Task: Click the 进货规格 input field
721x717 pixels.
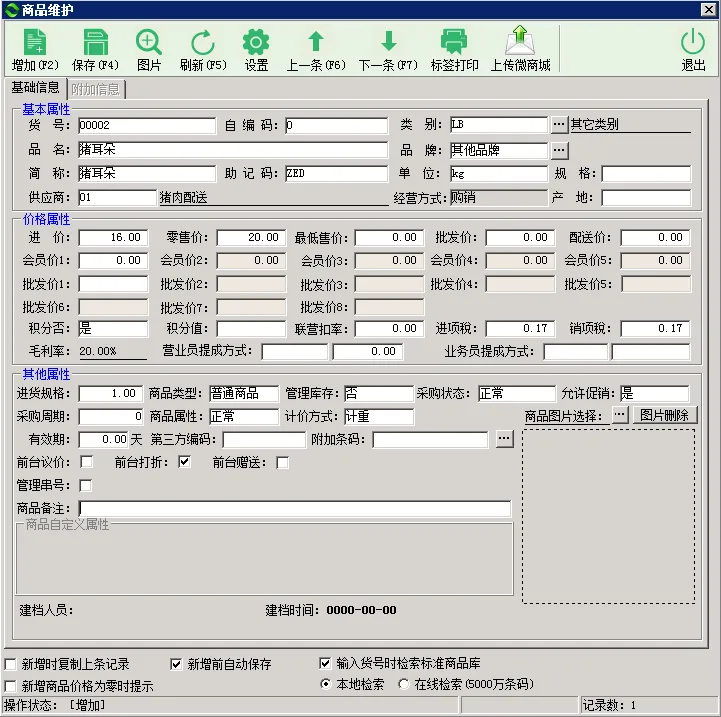Action: [110, 394]
